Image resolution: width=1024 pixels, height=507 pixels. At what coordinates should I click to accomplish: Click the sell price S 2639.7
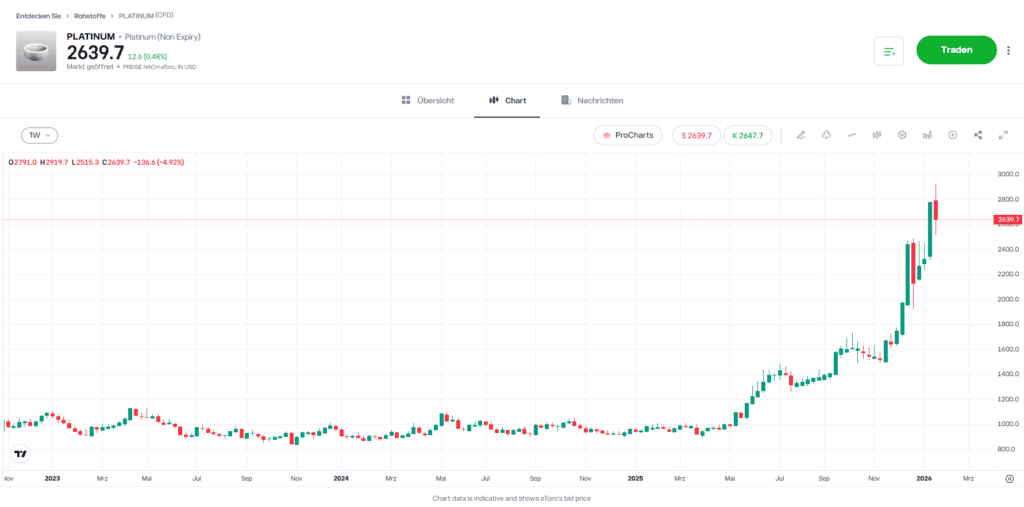[x=696, y=135]
